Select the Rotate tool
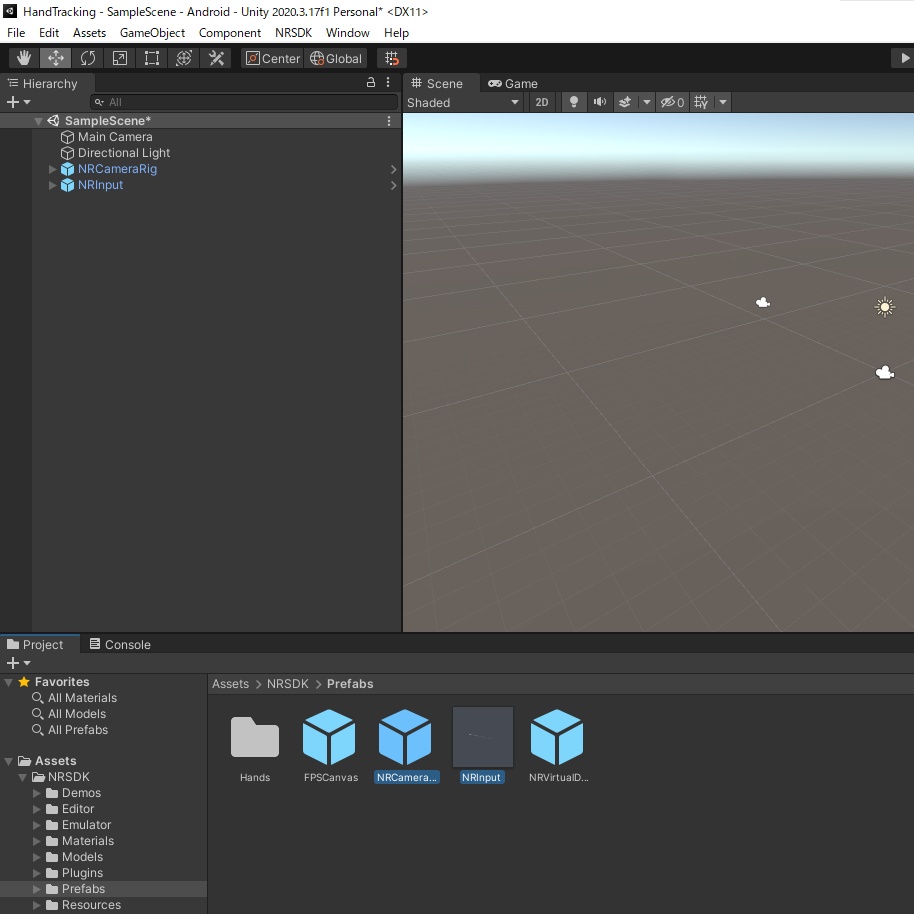 [88, 58]
